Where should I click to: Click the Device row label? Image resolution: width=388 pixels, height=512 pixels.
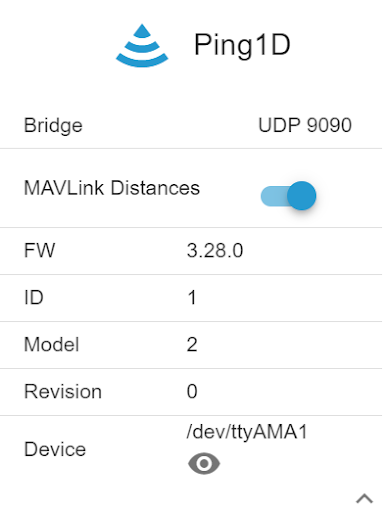pos(55,449)
